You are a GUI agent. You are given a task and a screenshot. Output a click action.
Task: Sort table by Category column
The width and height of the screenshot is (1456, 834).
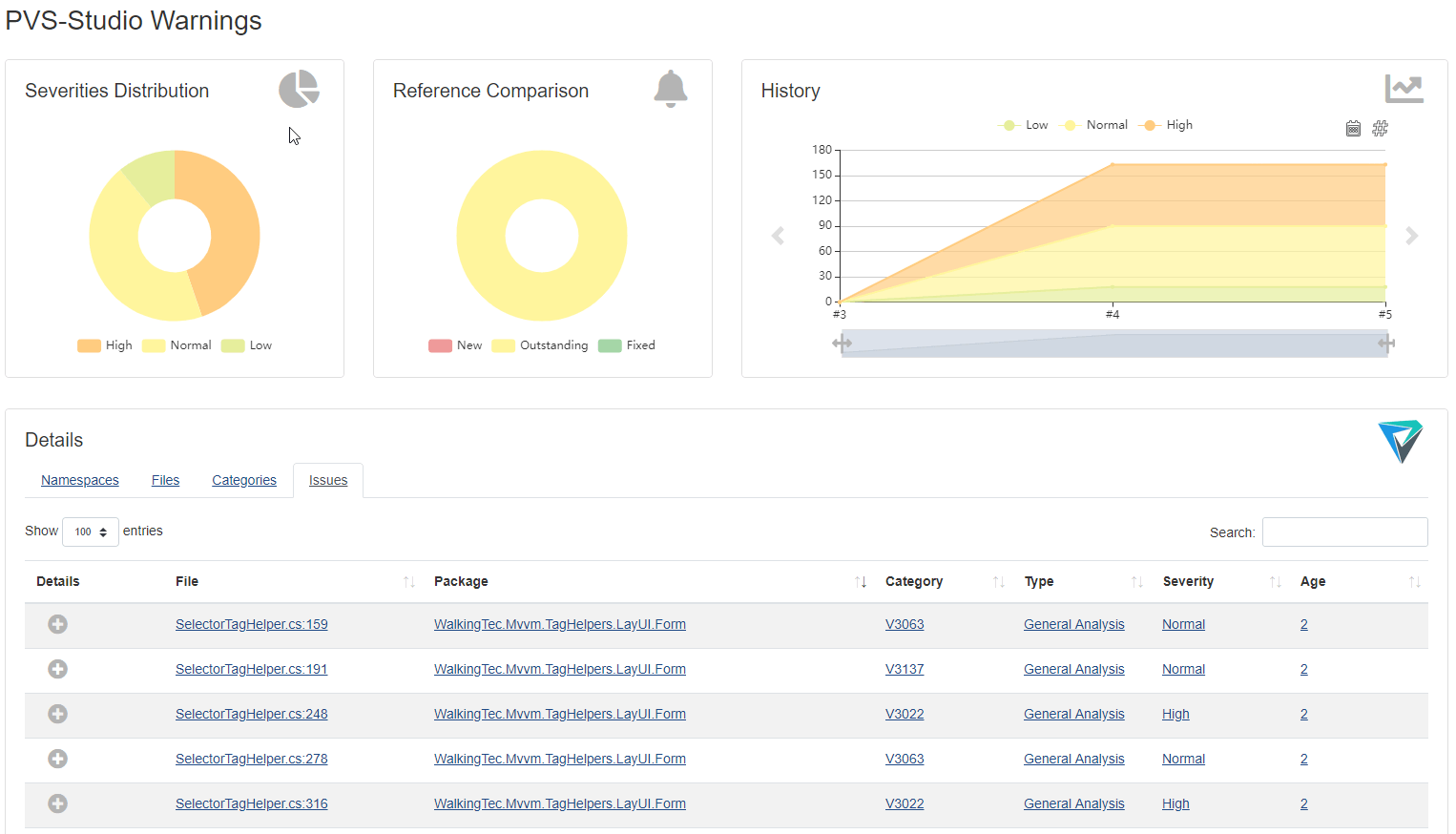(x=944, y=581)
